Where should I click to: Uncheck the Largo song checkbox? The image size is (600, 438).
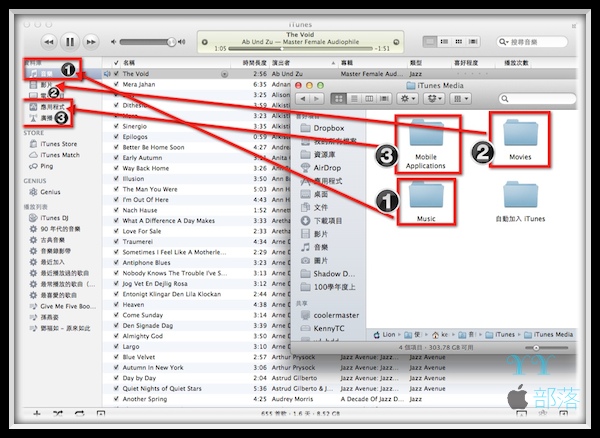pyautogui.click(x=116, y=346)
